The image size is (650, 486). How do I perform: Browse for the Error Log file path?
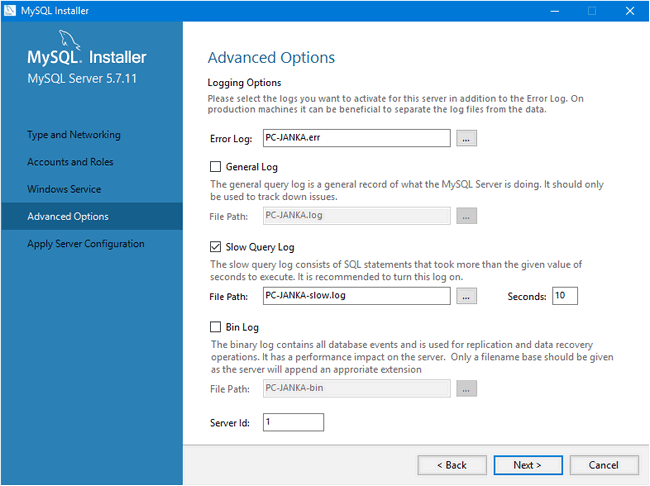[467, 138]
